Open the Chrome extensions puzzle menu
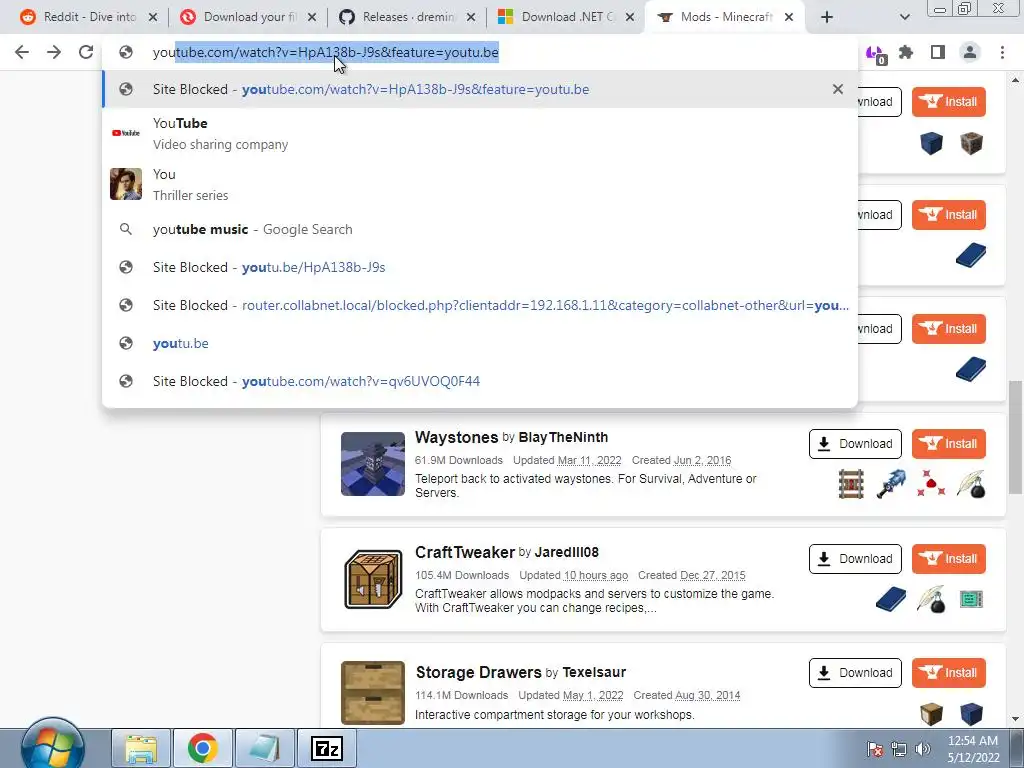The width and height of the screenshot is (1024, 768). pyautogui.click(x=906, y=52)
